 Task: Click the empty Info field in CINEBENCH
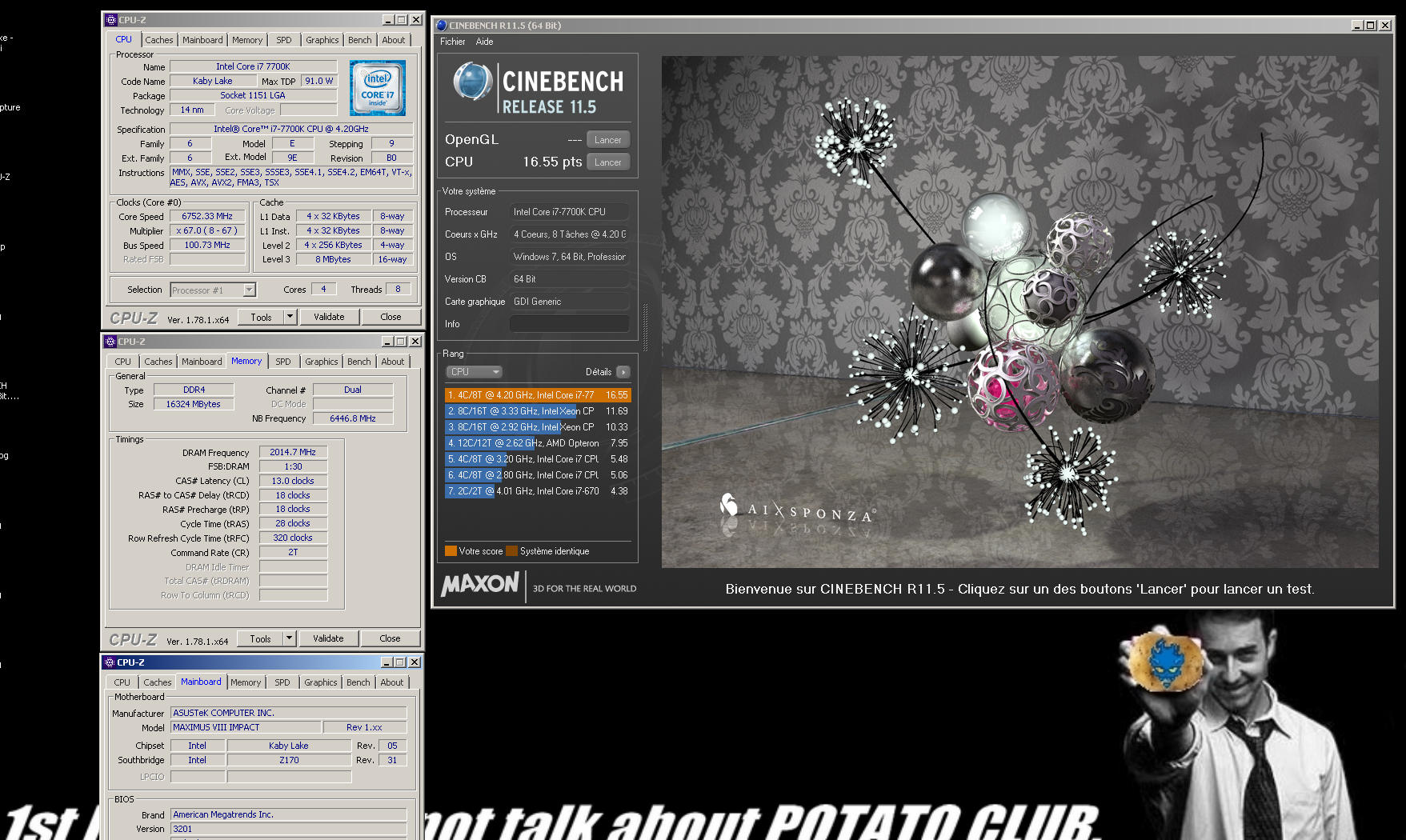tap(569, 324)
